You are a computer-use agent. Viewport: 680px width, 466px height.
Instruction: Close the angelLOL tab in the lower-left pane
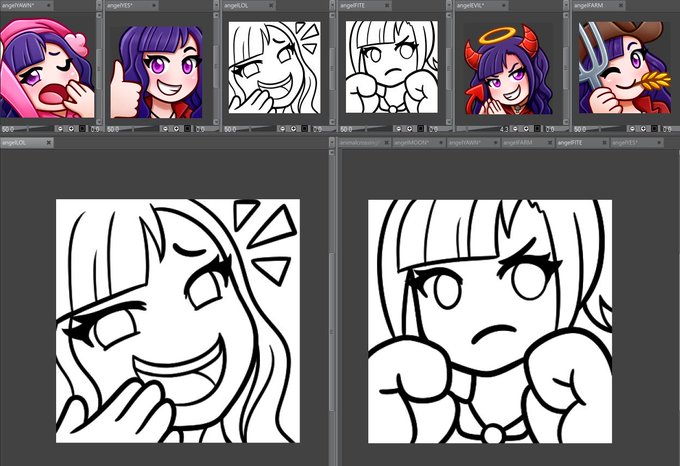pyautogui.click(x=49, y=142)
